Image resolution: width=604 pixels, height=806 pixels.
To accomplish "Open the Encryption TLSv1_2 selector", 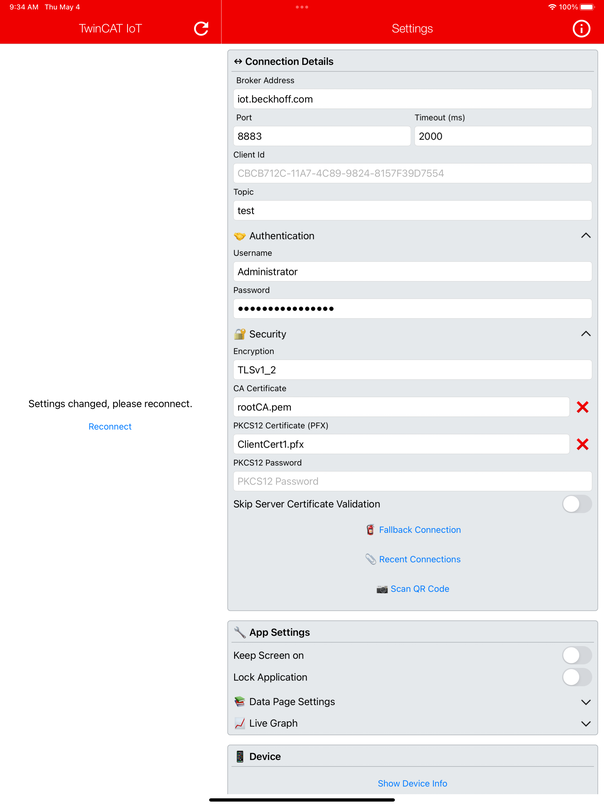I will click(412, 370).
